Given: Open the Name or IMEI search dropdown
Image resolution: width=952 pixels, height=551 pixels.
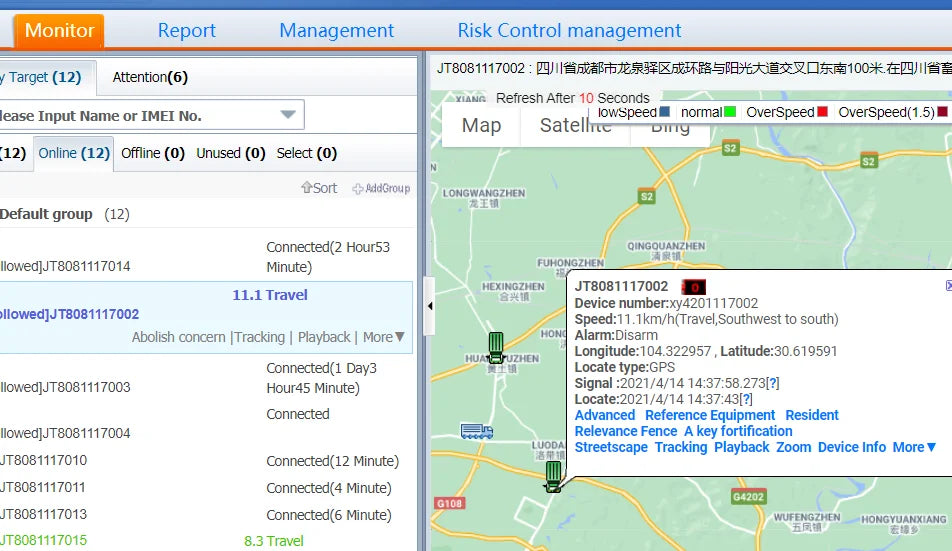Looking at the screenshot, I should pos(289,115).
